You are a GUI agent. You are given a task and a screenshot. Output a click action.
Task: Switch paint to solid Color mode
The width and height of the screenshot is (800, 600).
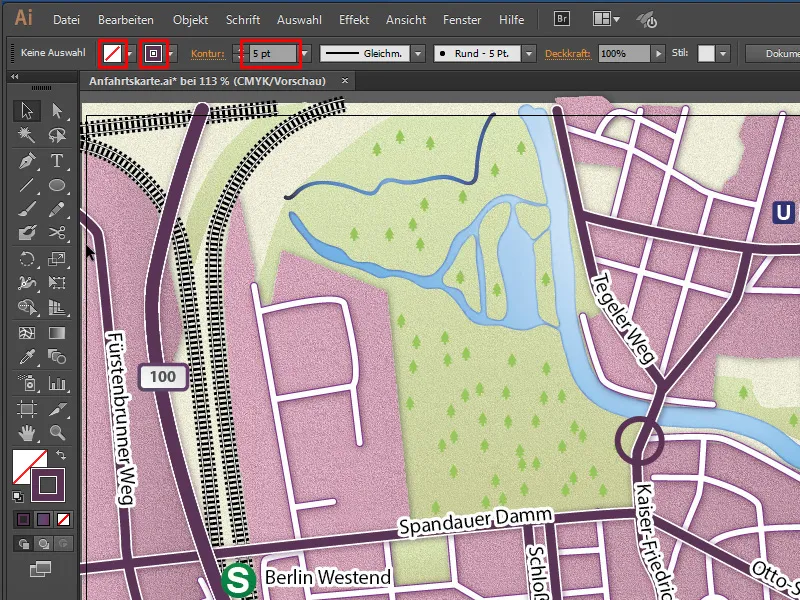tap(23, 519)
